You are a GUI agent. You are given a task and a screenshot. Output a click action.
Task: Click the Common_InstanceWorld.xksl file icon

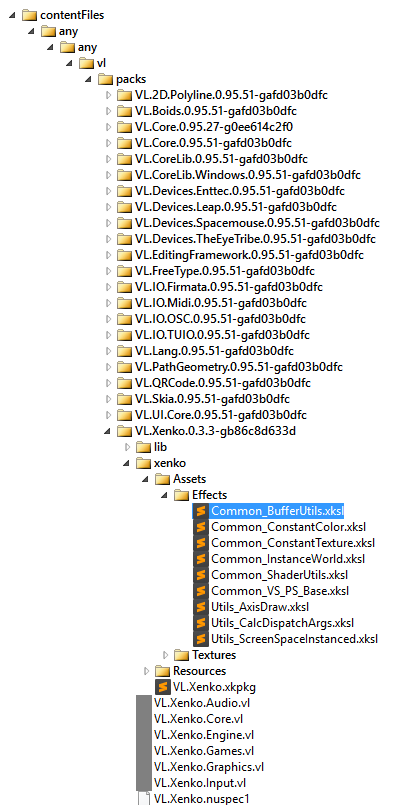(201, 559)
